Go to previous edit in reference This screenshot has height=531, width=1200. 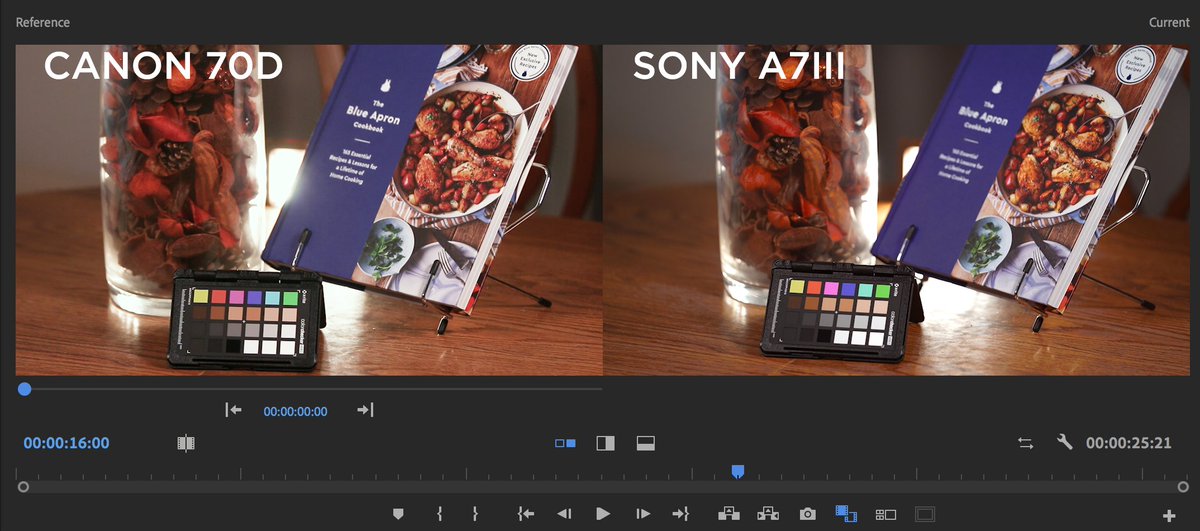pos(234,409)
